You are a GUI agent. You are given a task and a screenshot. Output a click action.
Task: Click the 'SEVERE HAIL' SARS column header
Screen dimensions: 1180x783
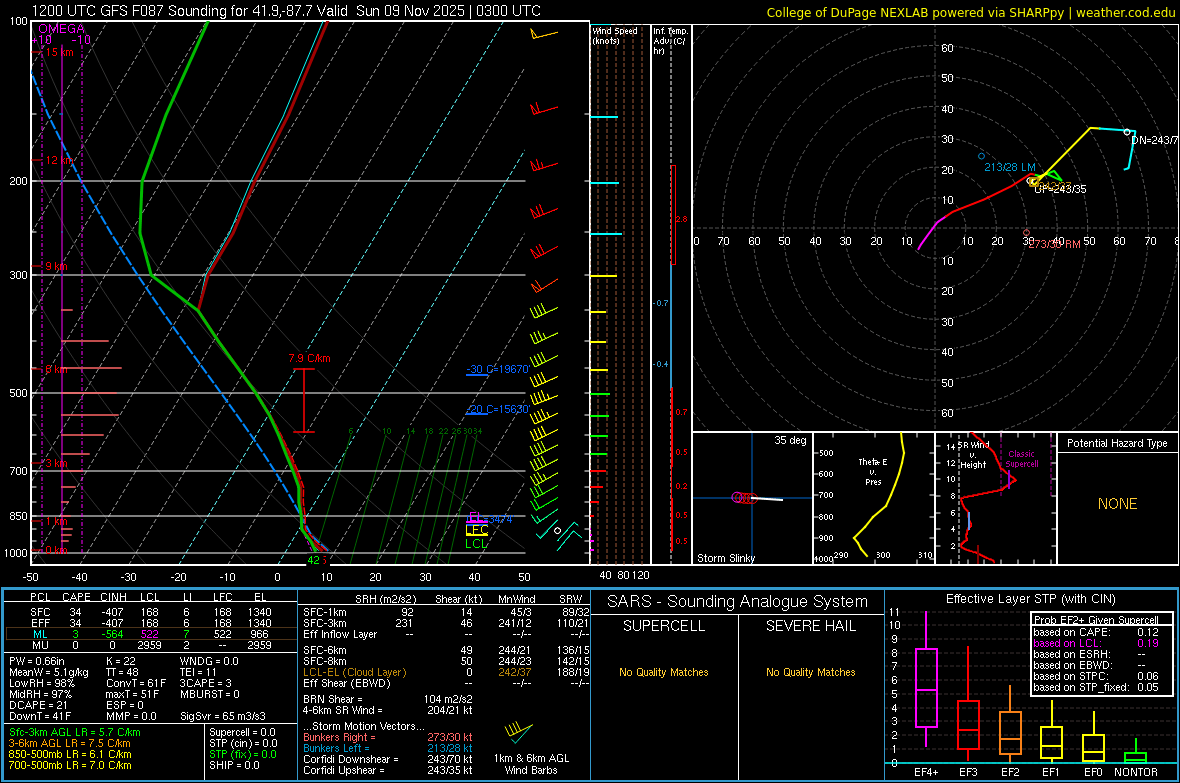click(x=810, y=626)
